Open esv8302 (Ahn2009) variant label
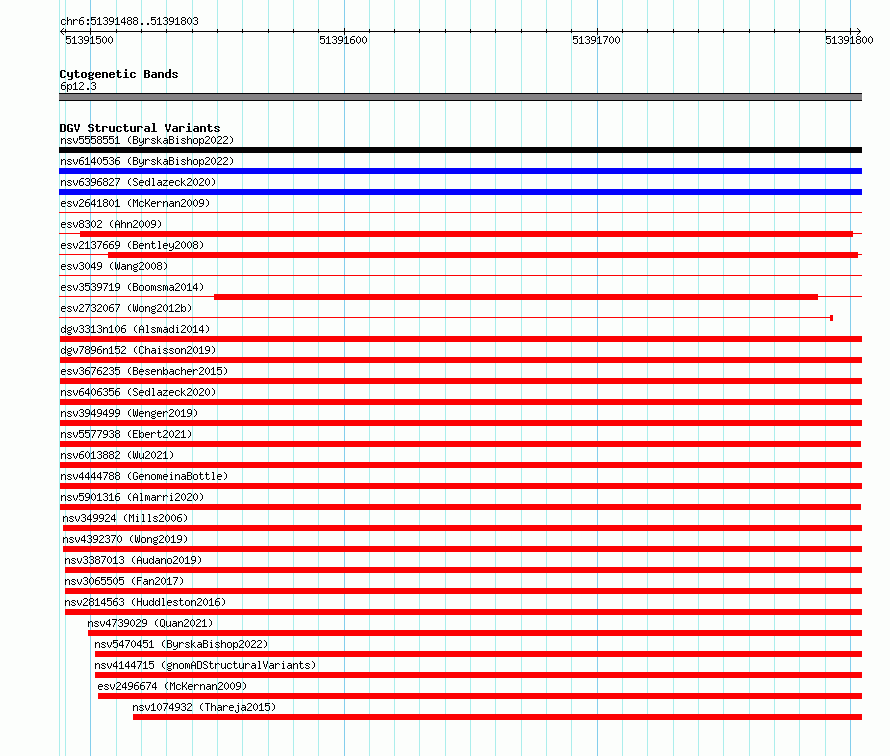This screenshot has height=756, width=890. pos(111,224)
